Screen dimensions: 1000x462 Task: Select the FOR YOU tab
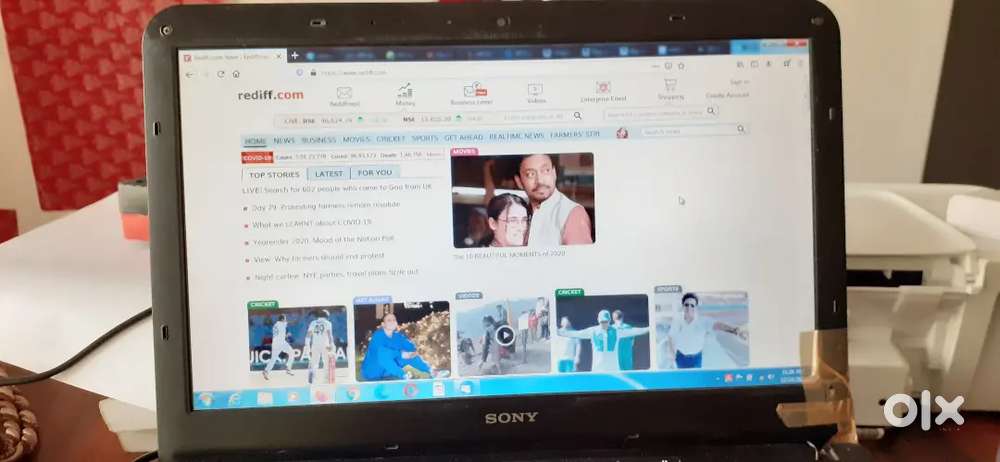(375, 172)
